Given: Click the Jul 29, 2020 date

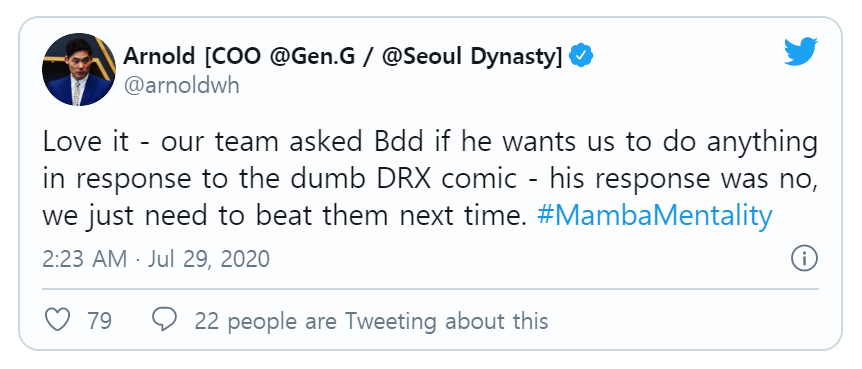Looking at the screenshot, I should [x=209, y=258].
